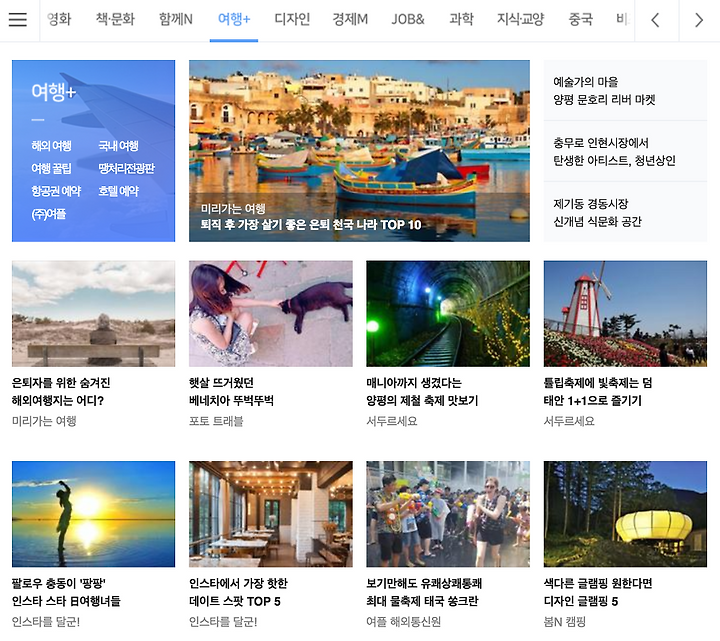Open the 여행 꿀팁 link
The width and height of the screenshot is (720, 641).
(51, 169)
